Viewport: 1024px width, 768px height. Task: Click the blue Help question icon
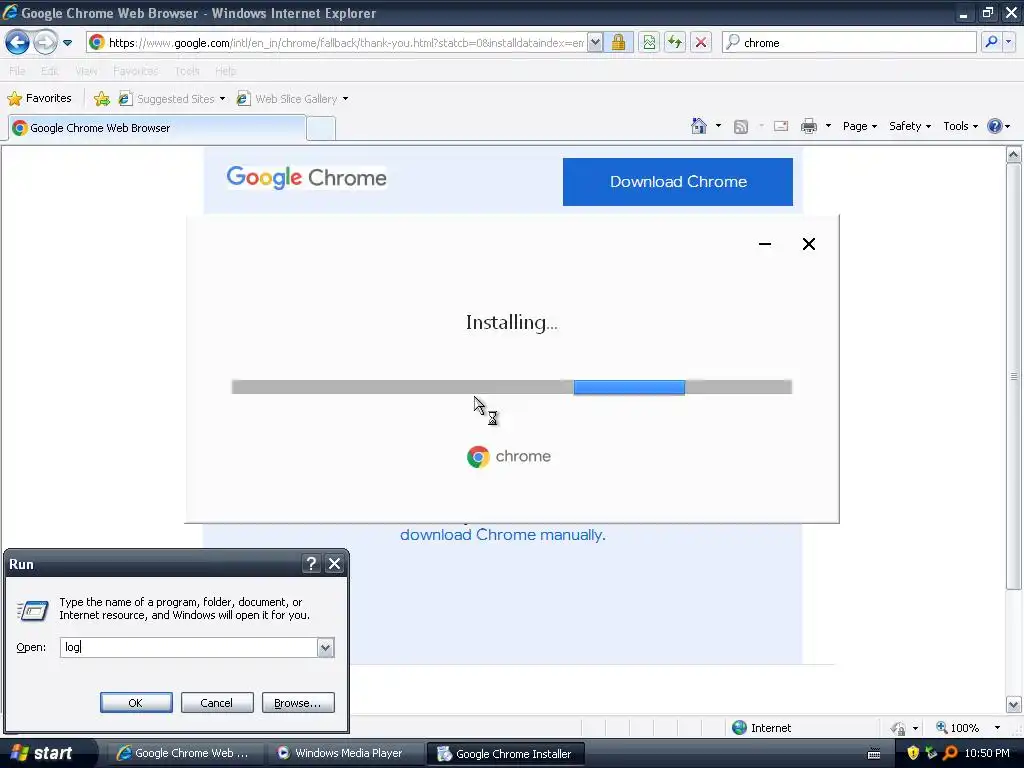[x=995, y=126]
